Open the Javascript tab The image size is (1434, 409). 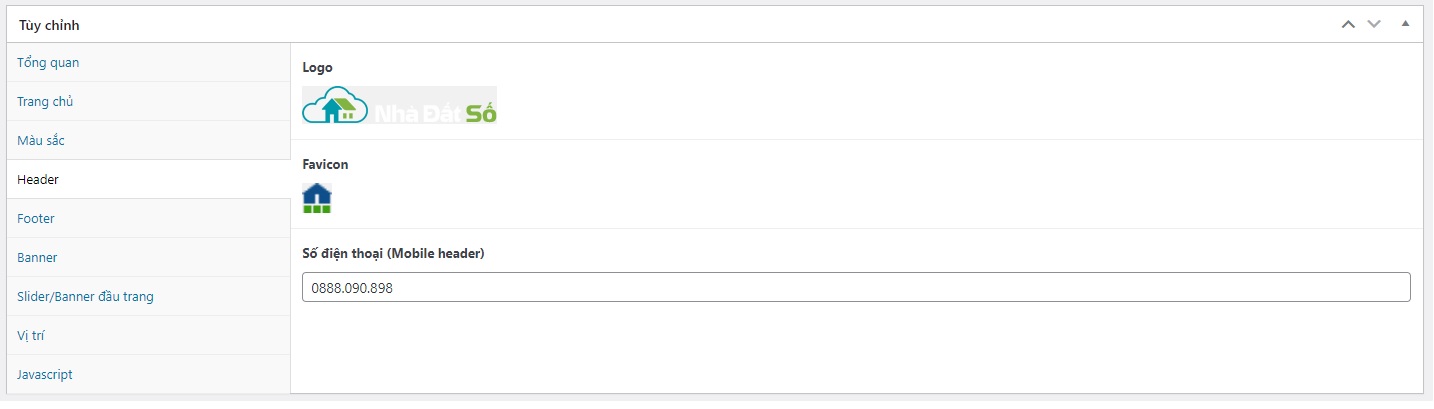coord(45,375)
